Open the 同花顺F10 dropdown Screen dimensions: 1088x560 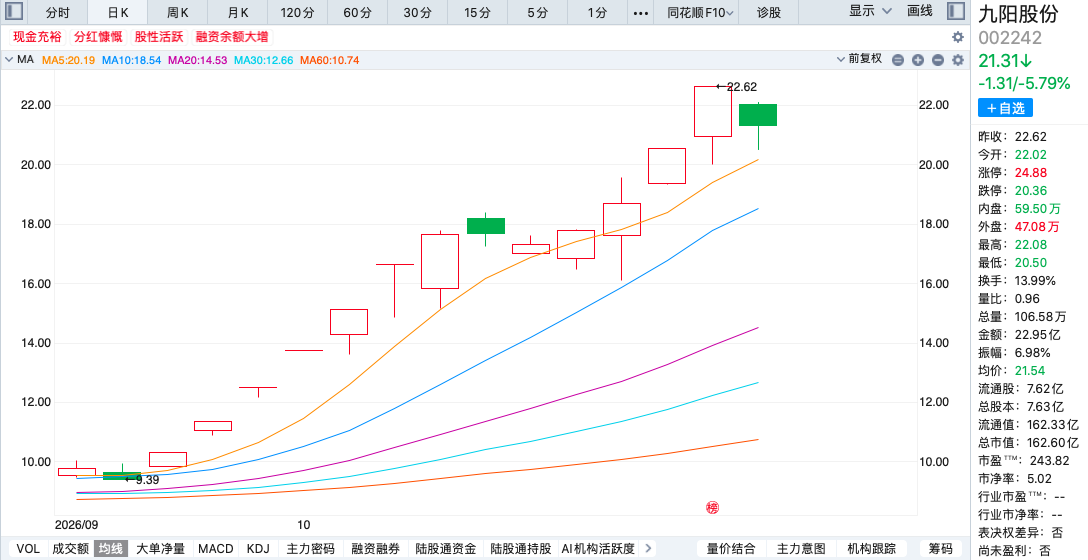point(700,12)
